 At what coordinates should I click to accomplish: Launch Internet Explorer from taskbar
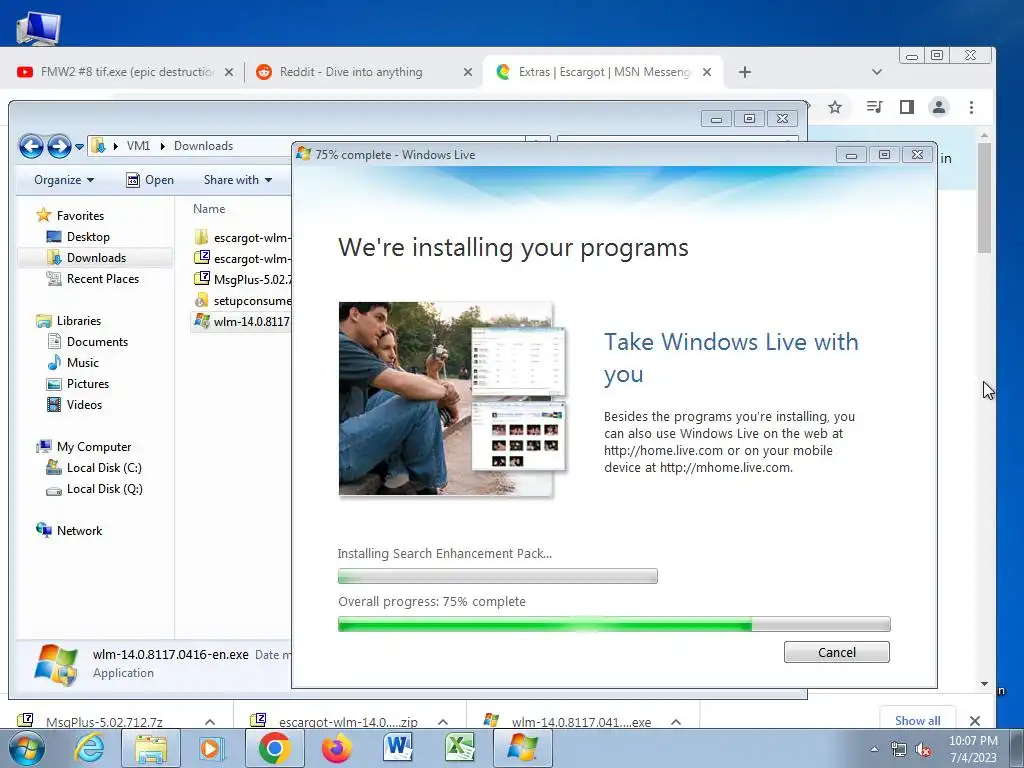(x=89, y=748)
